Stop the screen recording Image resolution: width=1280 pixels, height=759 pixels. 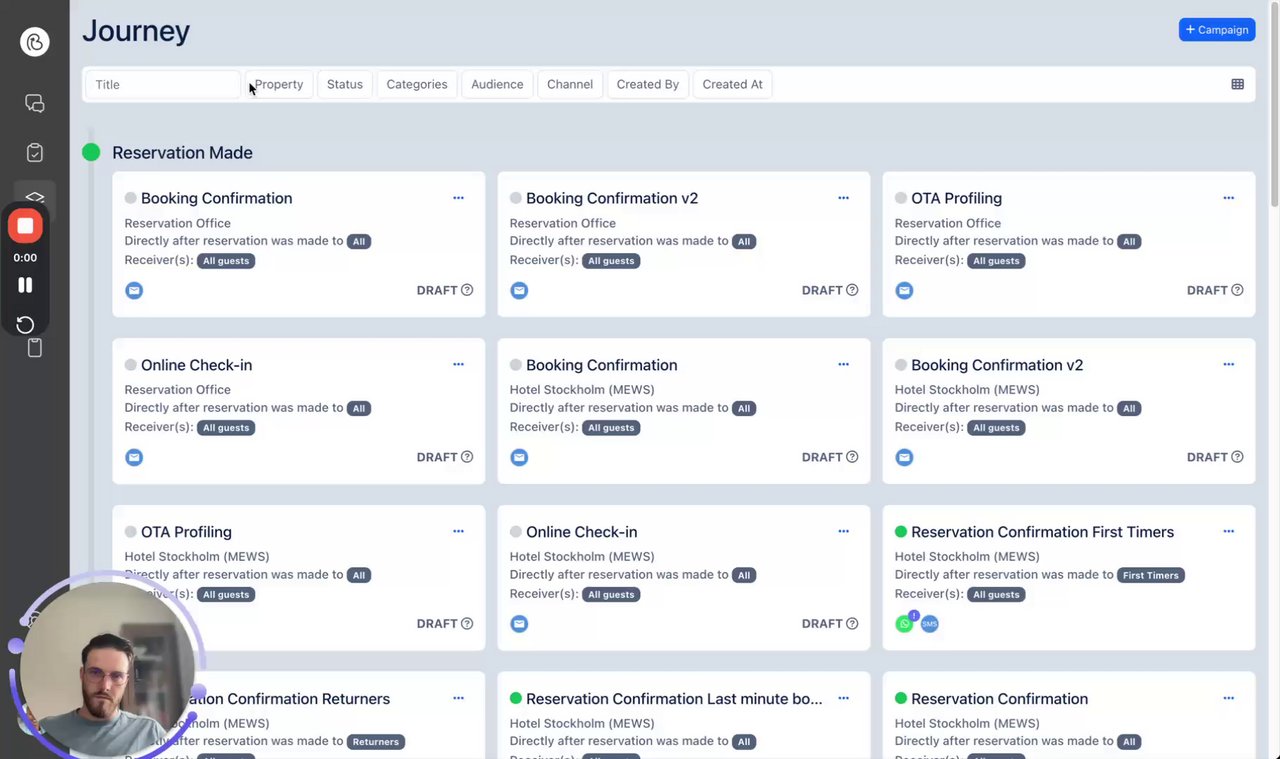coord(25,226)
